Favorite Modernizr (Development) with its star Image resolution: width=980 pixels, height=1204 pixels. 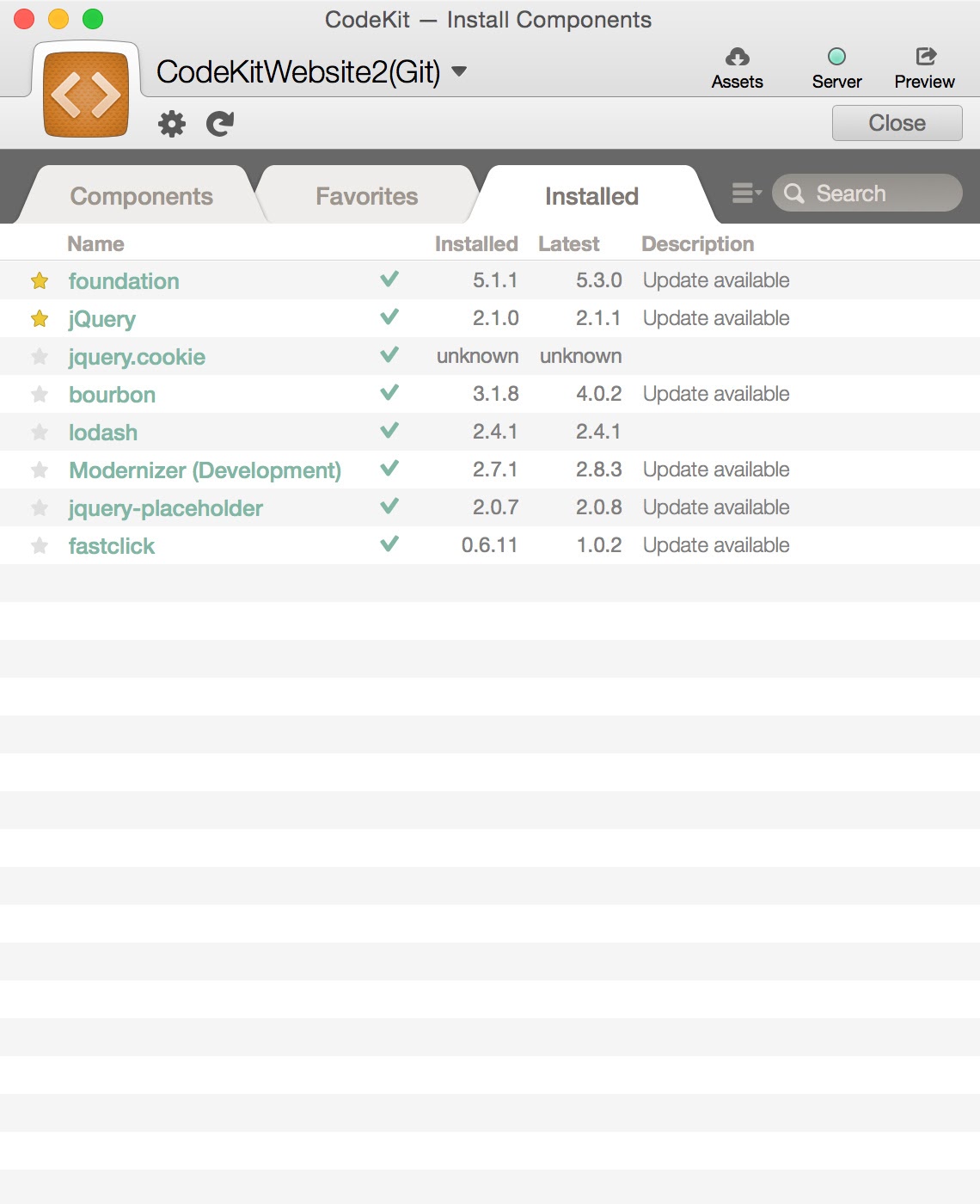[x=40, y=470]
